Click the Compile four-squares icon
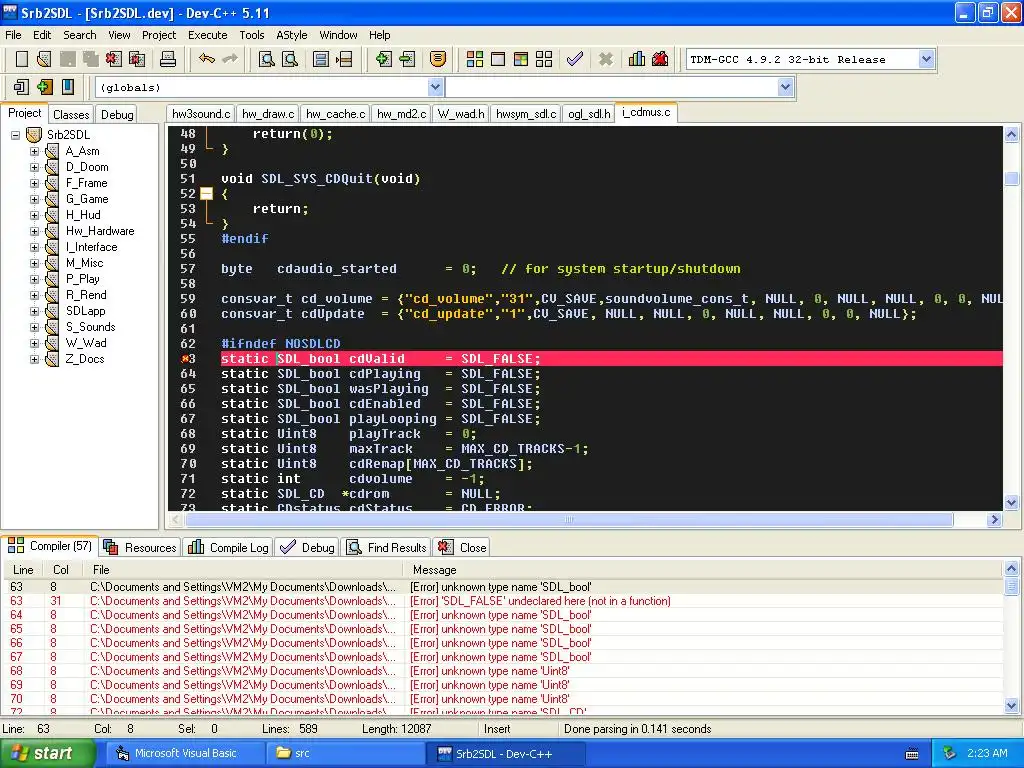The height and width of the screenshot is (768, 1024). point(475,59)
